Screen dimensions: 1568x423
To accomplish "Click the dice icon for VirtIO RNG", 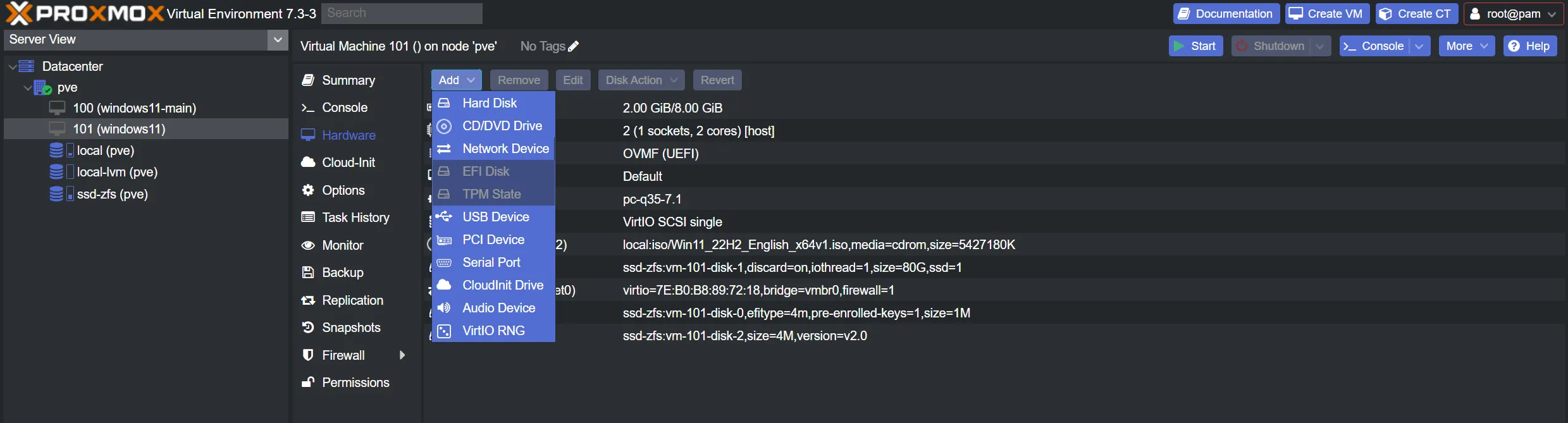I will click(444, 331).
